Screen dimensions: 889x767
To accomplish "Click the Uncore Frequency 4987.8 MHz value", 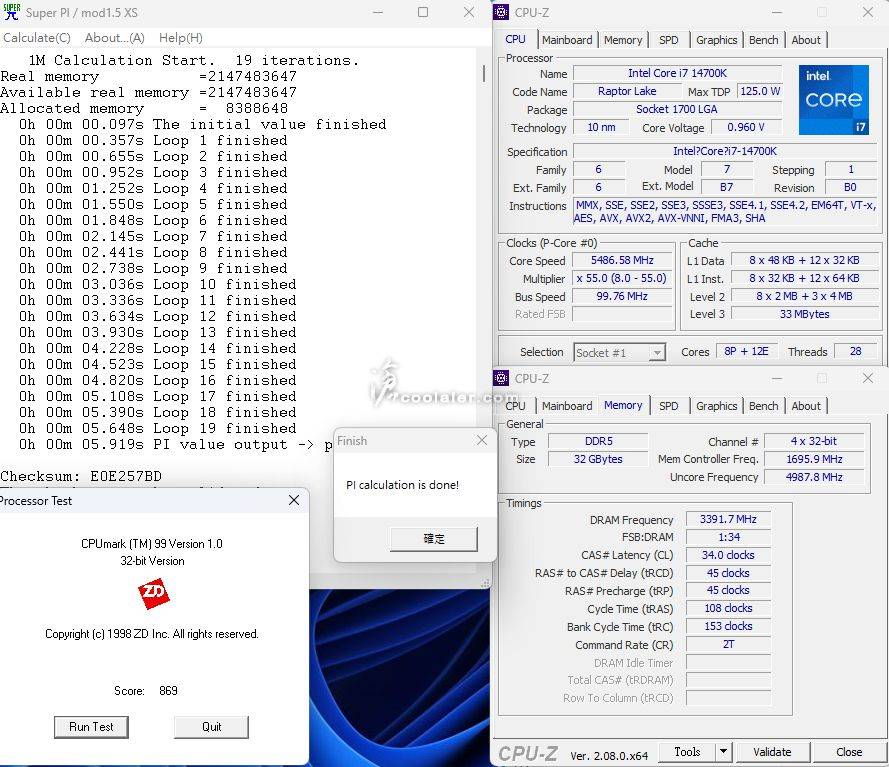I will pos(814,477).
